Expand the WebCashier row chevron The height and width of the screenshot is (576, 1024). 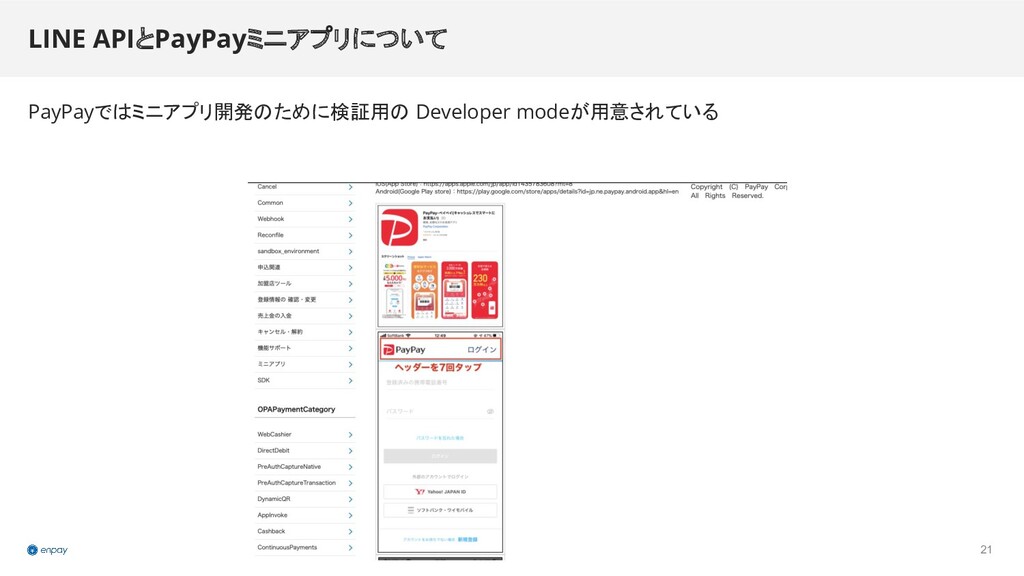350,435
